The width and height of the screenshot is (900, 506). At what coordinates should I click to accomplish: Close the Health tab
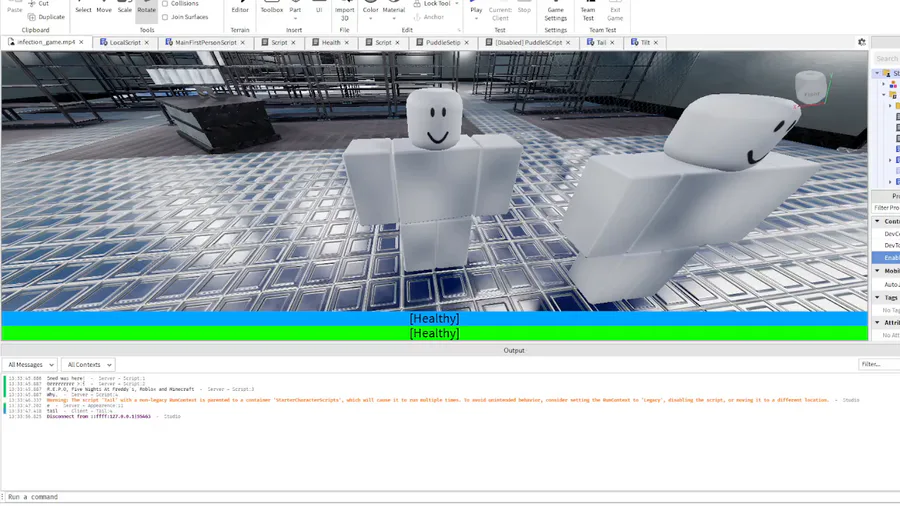[x=347, y=42]
